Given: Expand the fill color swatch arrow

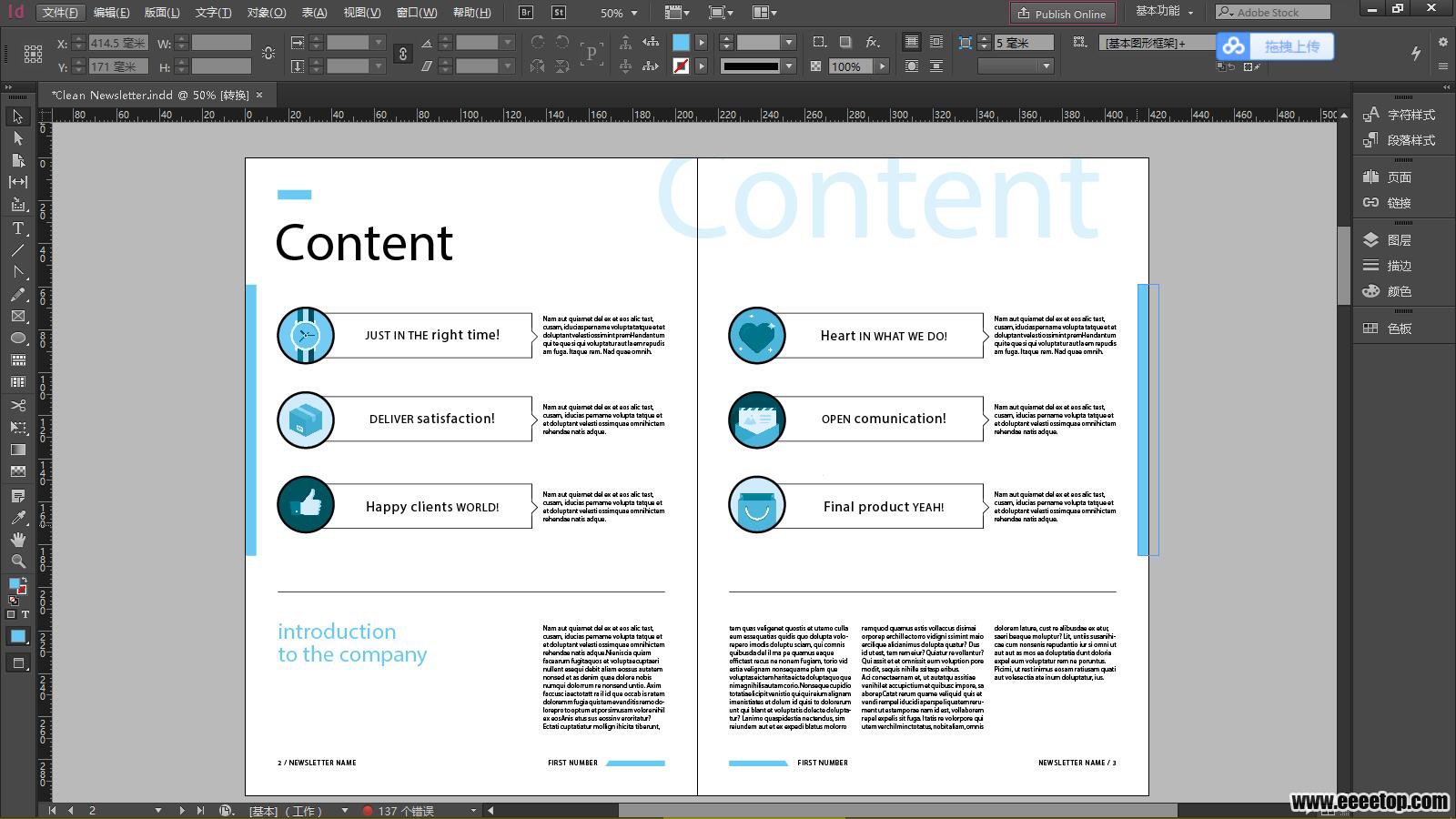Looking at the screenshot, I should [702, 43].
